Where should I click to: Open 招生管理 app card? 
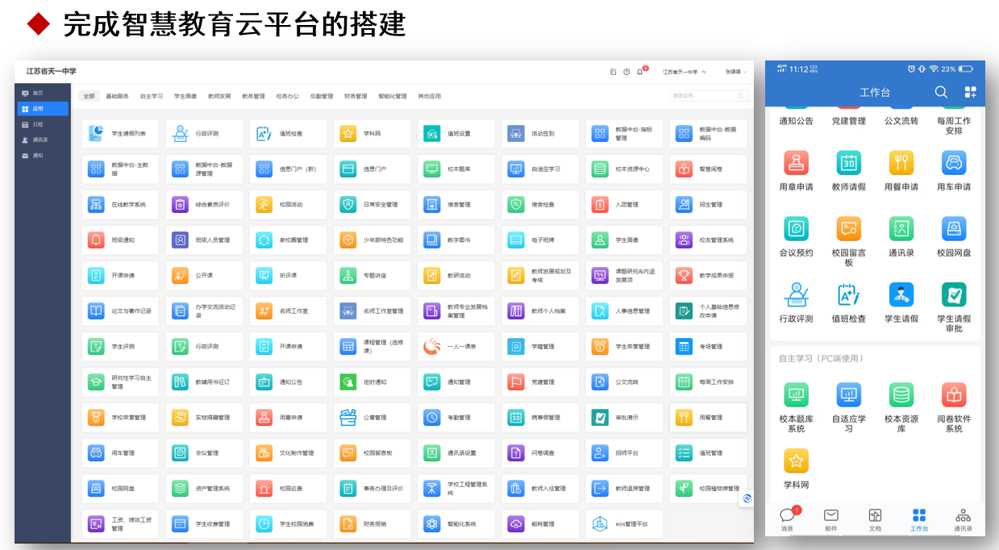click(708, 205)
